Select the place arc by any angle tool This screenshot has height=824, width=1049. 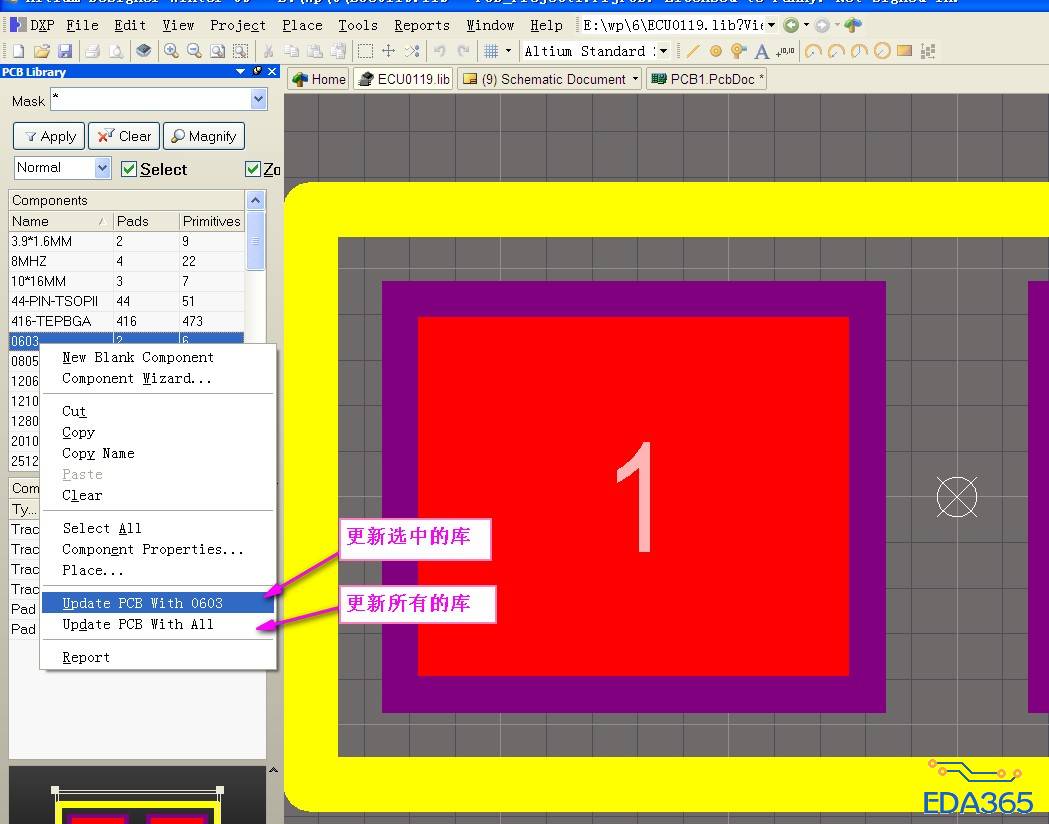tap(859, 51)
